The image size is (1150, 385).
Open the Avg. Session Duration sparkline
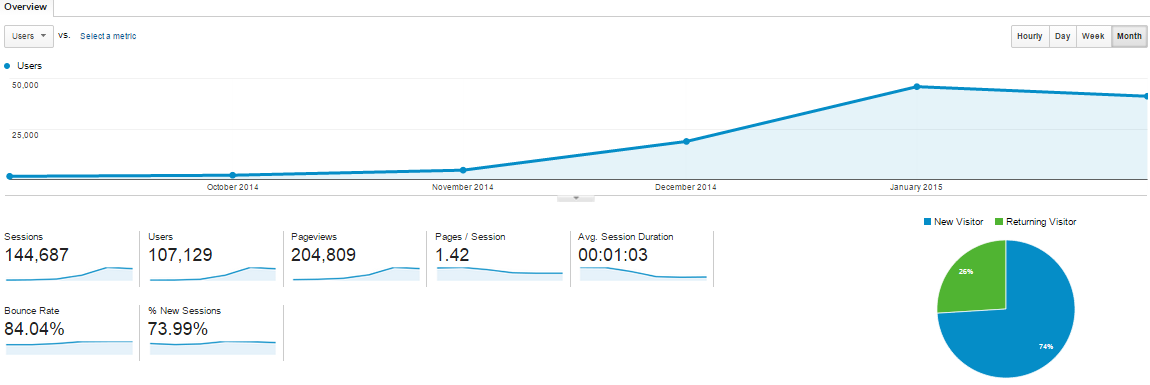(x=643, y=274)
